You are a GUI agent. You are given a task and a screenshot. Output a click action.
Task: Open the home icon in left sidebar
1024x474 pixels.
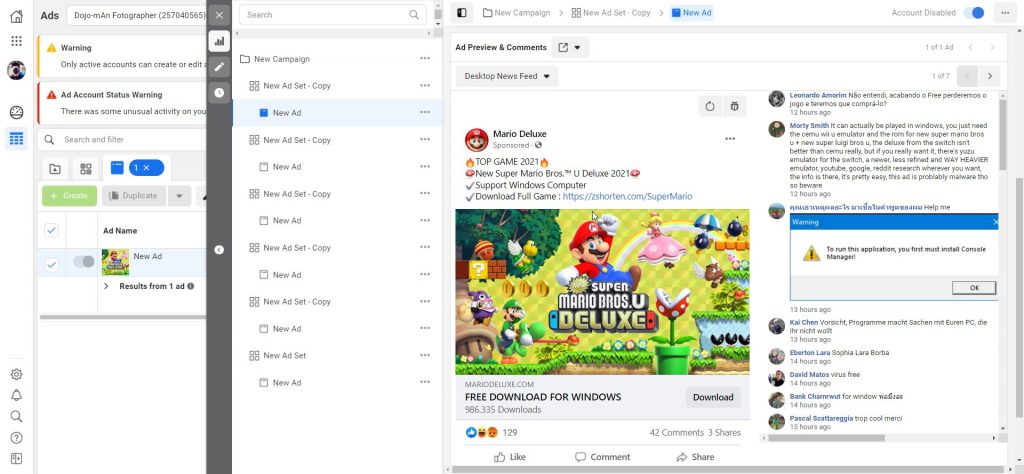coord(16,16)
